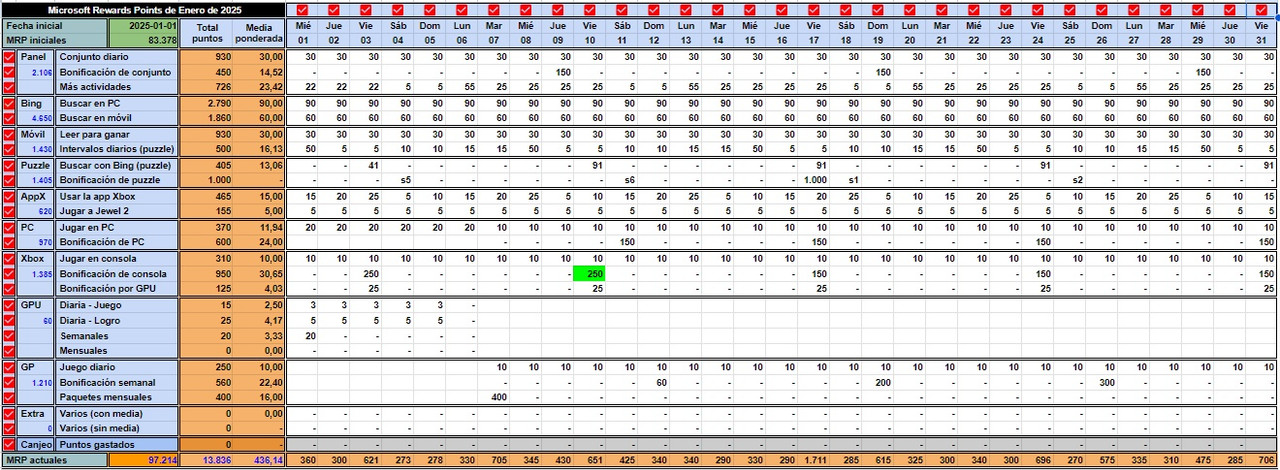The image size is (1280, 470).
Task: Select the green highlighted 250 cell
Action: click(x=589, y=273)
